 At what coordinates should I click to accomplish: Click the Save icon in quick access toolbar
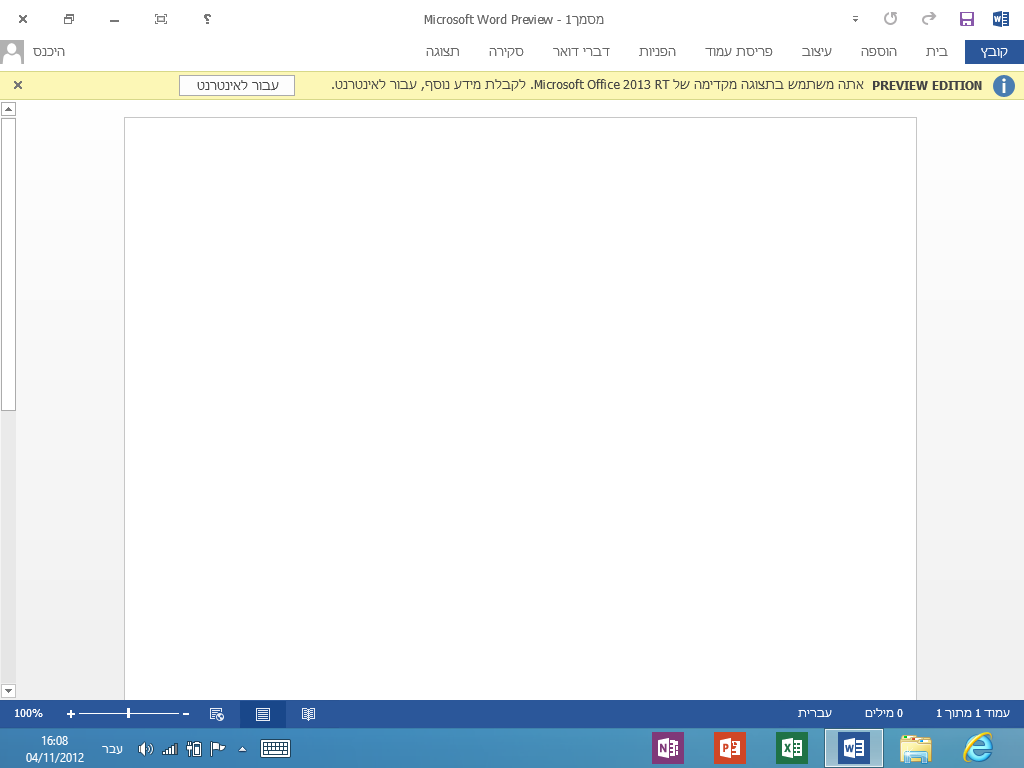(966, 19)
